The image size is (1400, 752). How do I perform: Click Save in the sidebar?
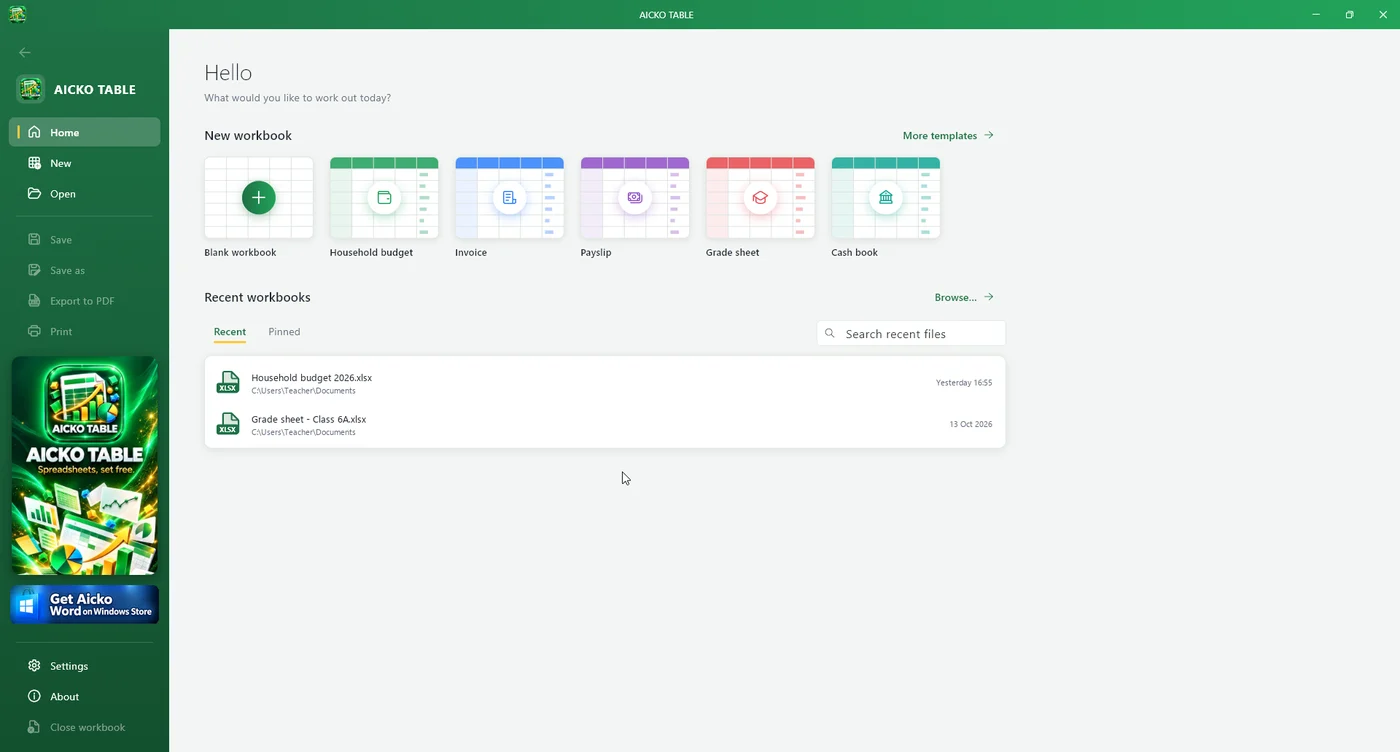pos(85,240)
